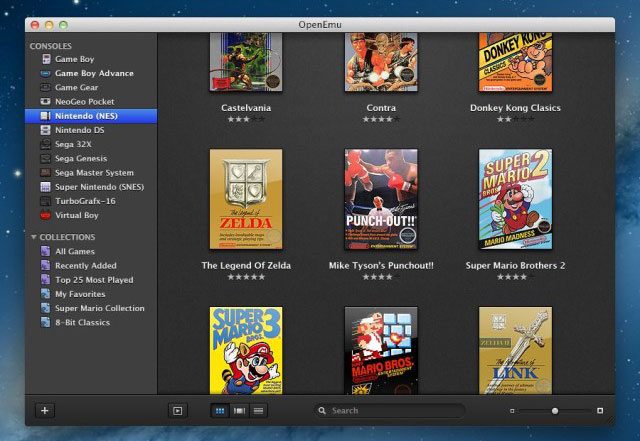Select Super Mario Bros 2 cover

point(515,199)
